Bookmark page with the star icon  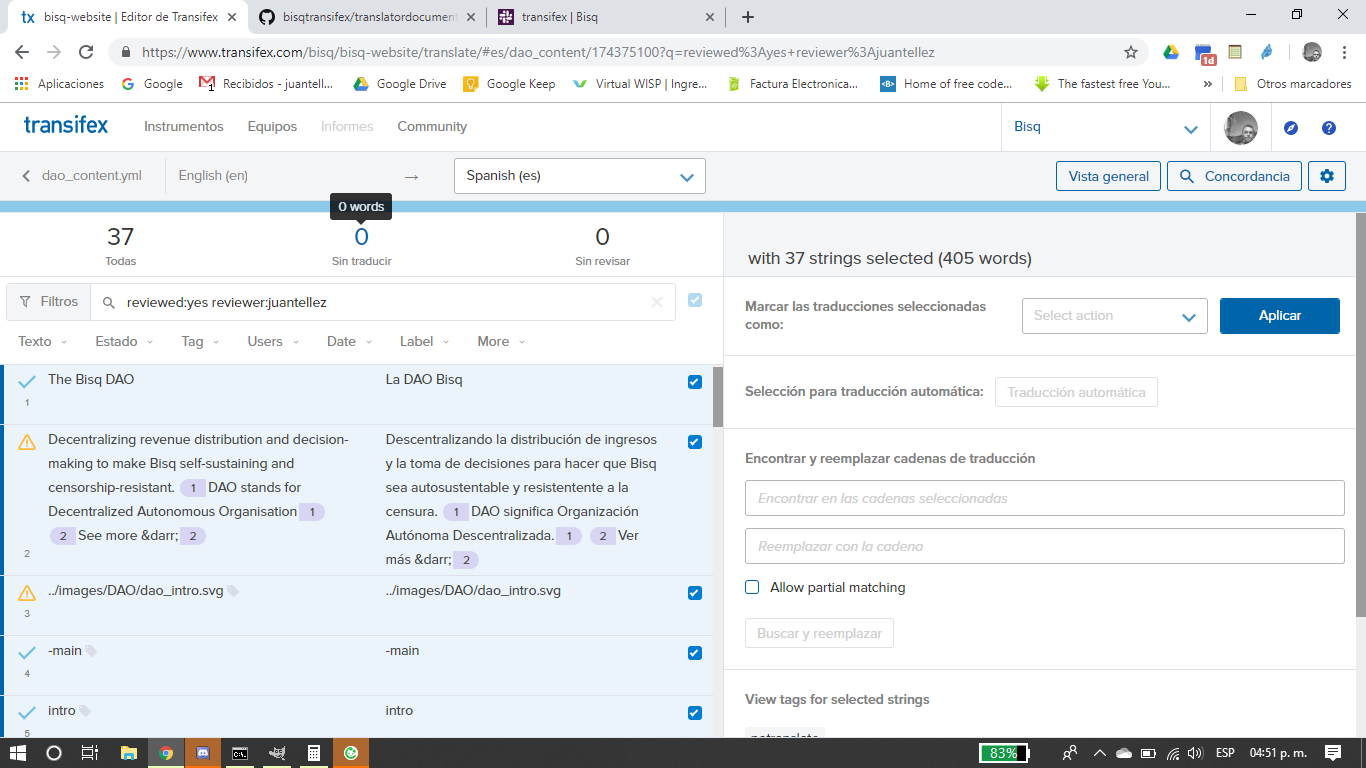pos(1131,52)
